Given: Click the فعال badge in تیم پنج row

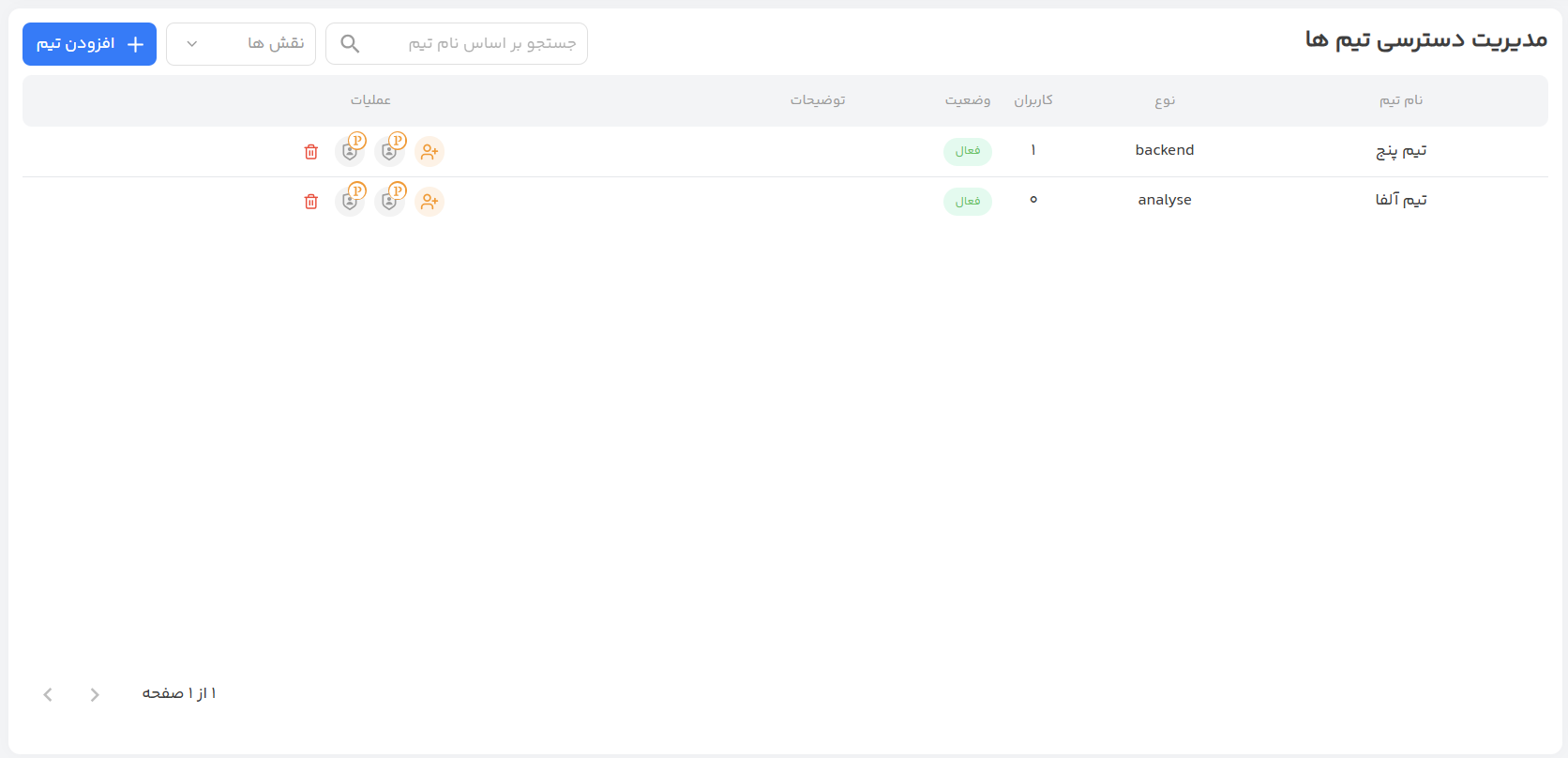Looking at the screenshot, I should coord(968,151).
